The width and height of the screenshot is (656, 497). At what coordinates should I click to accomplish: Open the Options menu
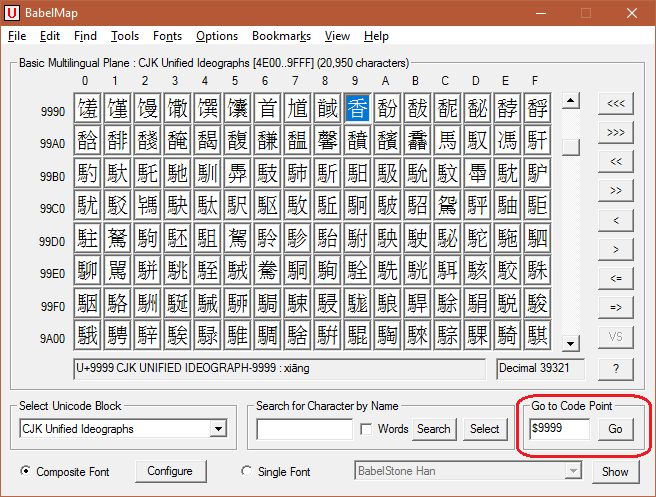pyautogui.click(x=217, y=36)
